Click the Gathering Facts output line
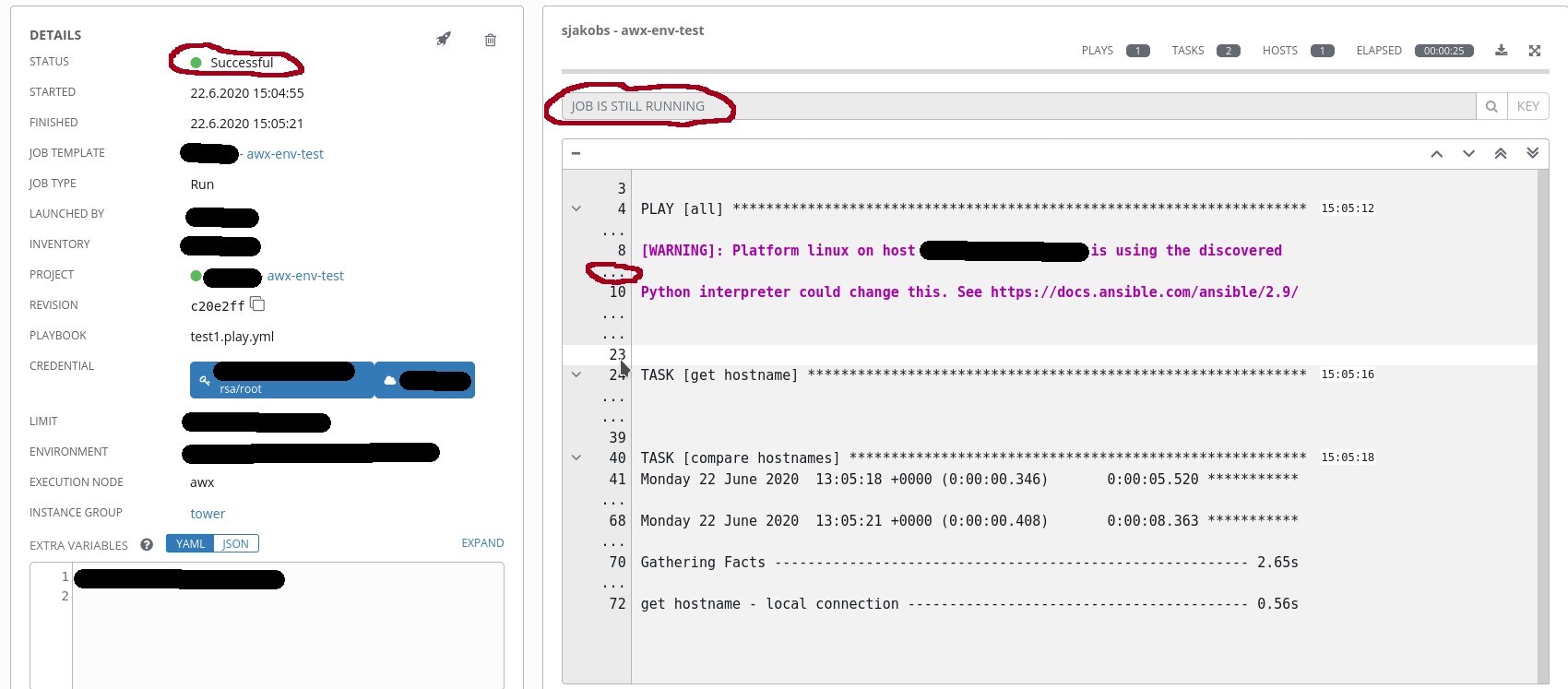Screen dimensions: 1568x689 pyautogui.click(x=969, y=563)
